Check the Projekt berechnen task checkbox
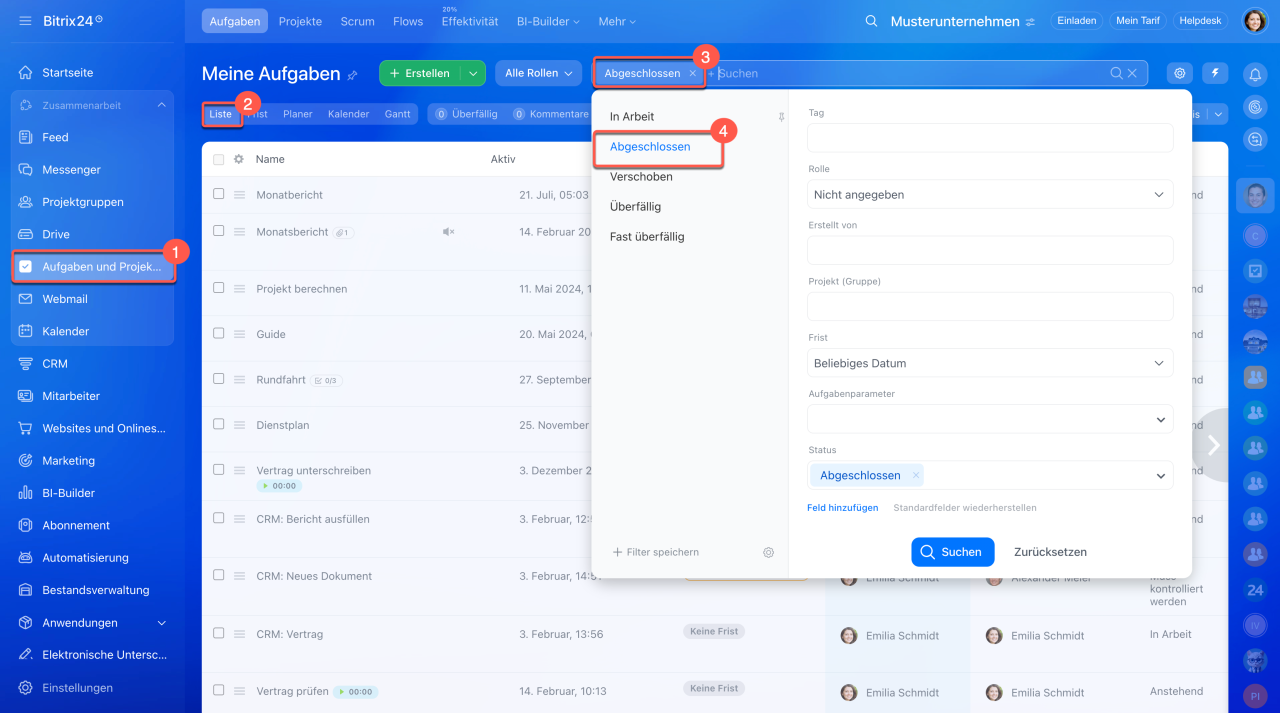1280x713 pixels. [218, 288]
